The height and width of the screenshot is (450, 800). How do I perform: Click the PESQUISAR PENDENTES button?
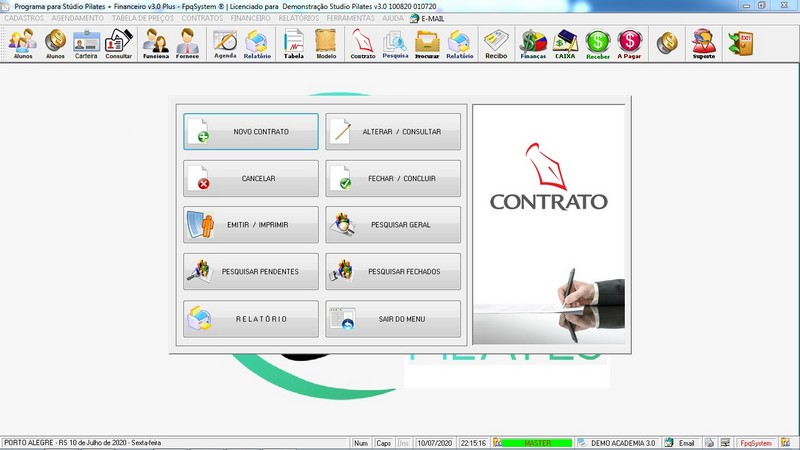point(251,271)
